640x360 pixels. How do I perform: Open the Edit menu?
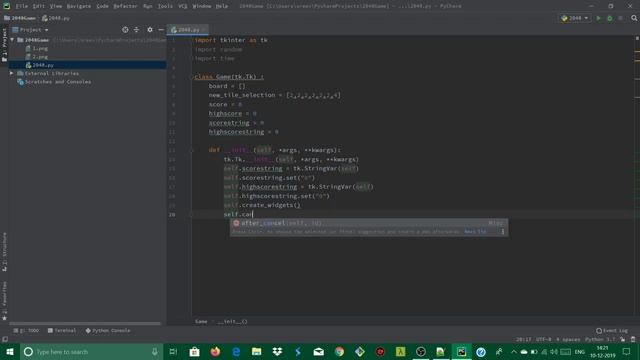pyautogui.click(x=39, y=6)
